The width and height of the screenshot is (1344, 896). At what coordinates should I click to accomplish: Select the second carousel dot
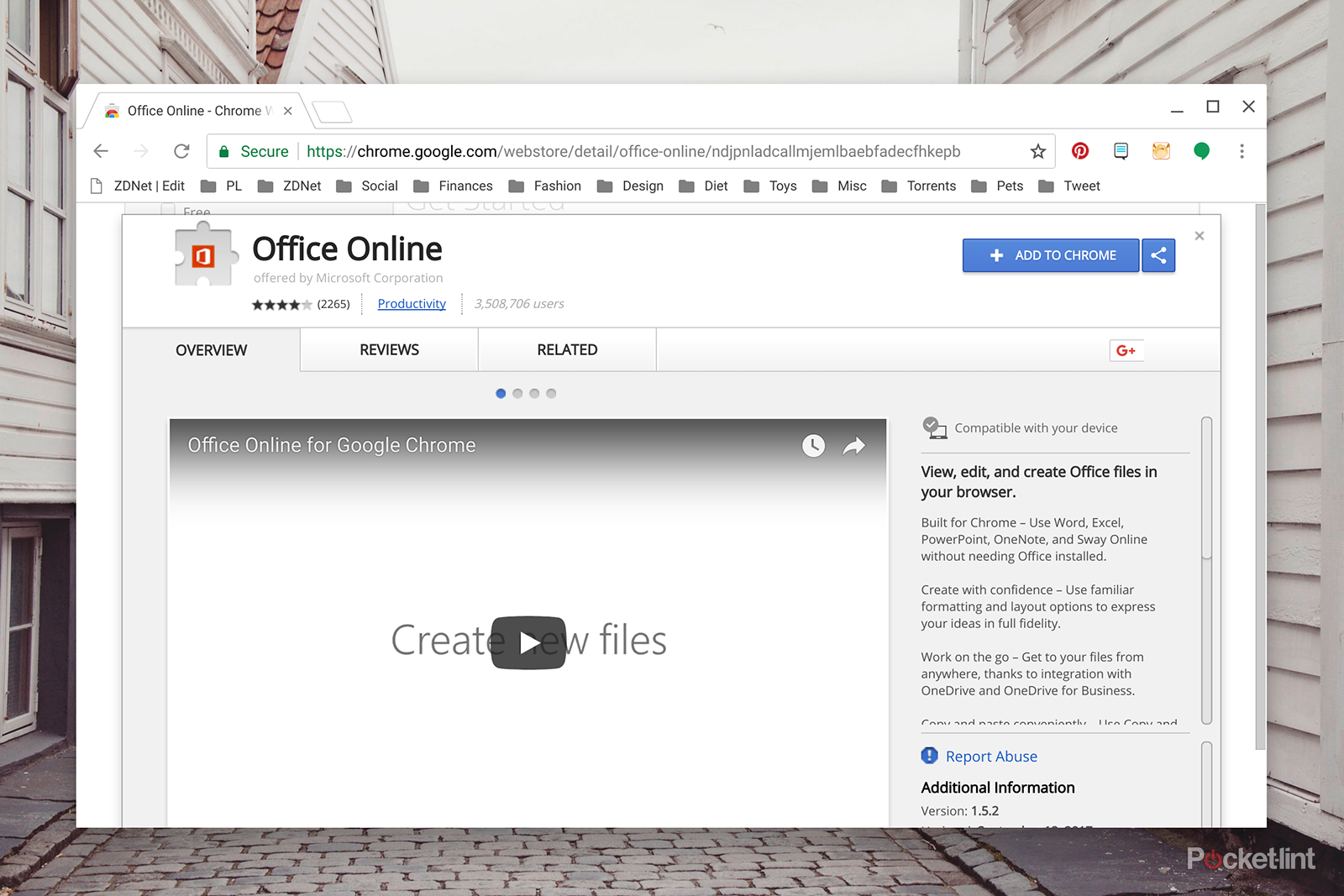click(517, 394)
